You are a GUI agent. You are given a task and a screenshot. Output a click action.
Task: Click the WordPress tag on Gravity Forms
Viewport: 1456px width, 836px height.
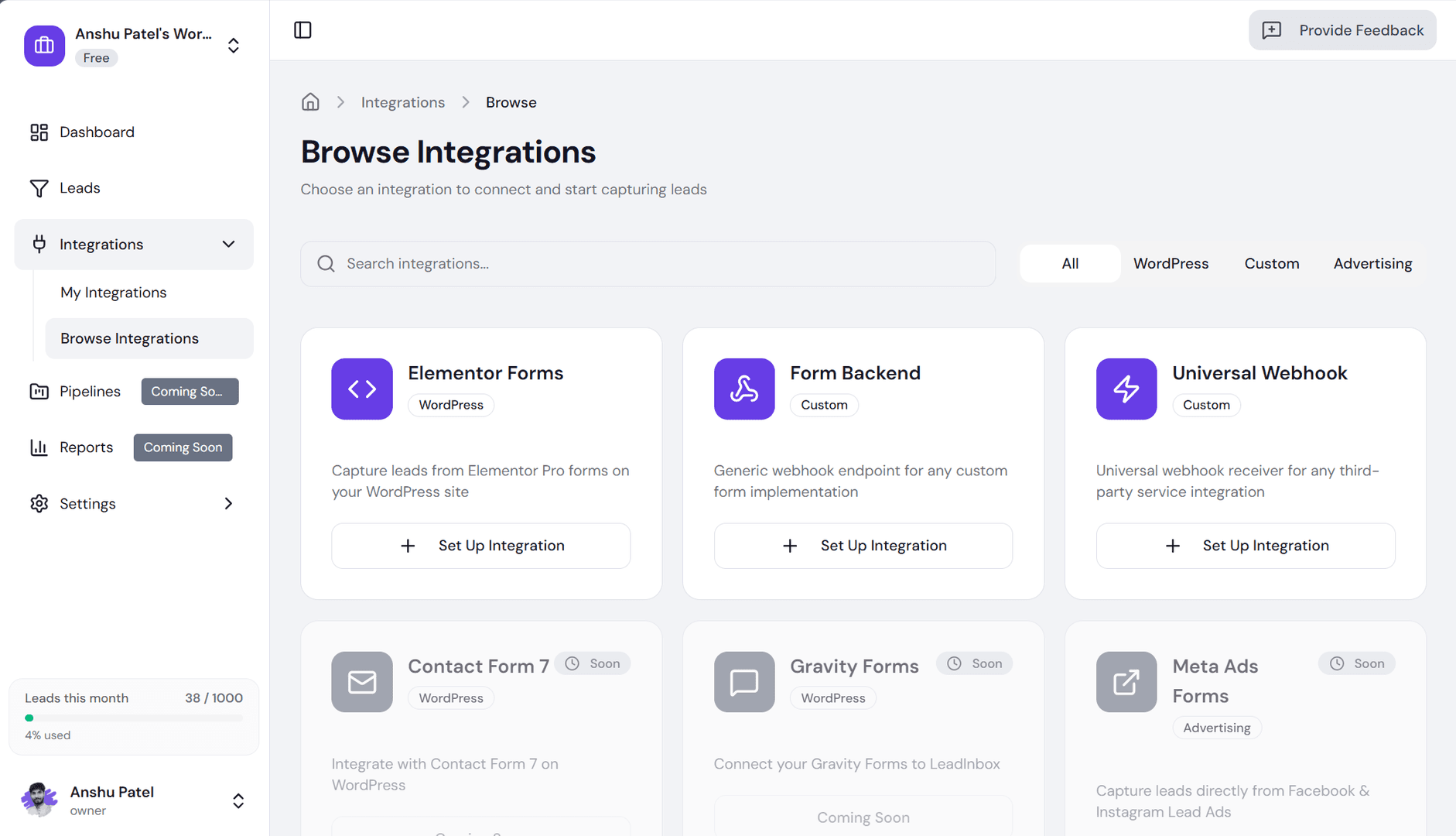[832, 698]
